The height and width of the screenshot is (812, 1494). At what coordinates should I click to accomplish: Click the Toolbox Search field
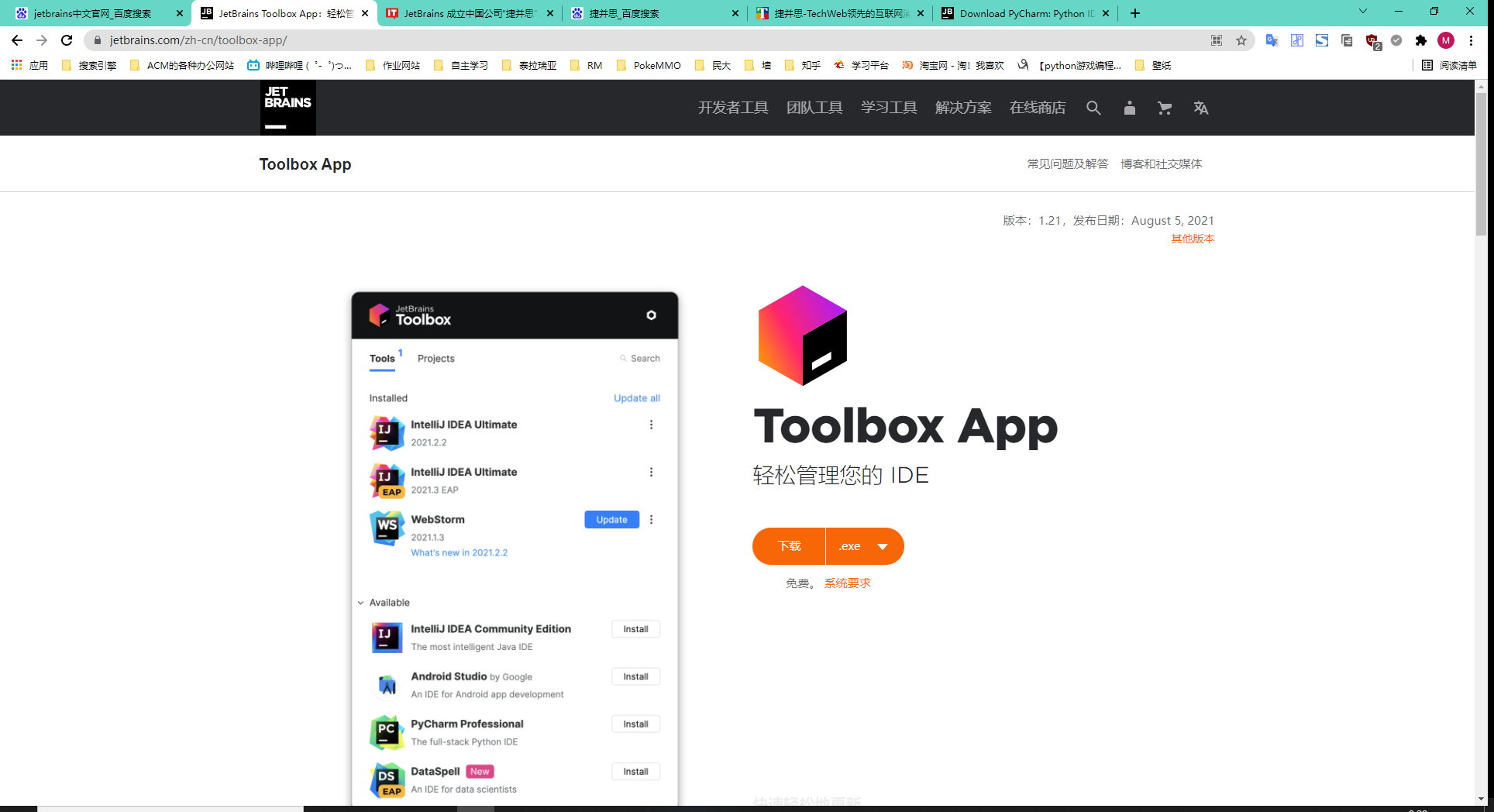(x=640, y=359)
